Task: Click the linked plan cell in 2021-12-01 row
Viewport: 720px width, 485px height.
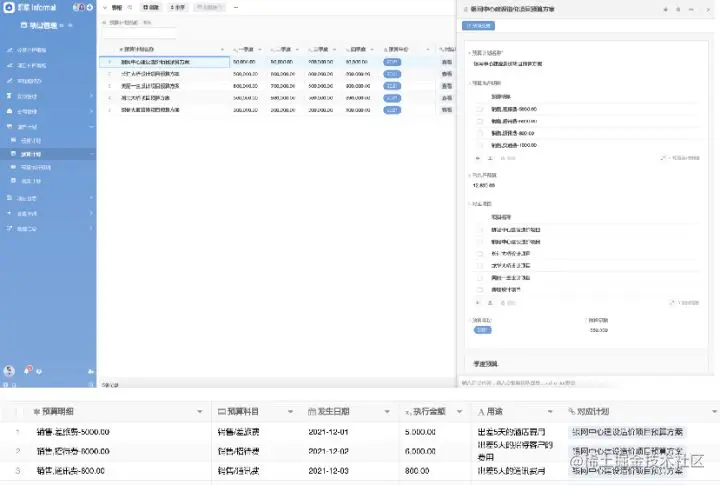Action: click(627, 432)
